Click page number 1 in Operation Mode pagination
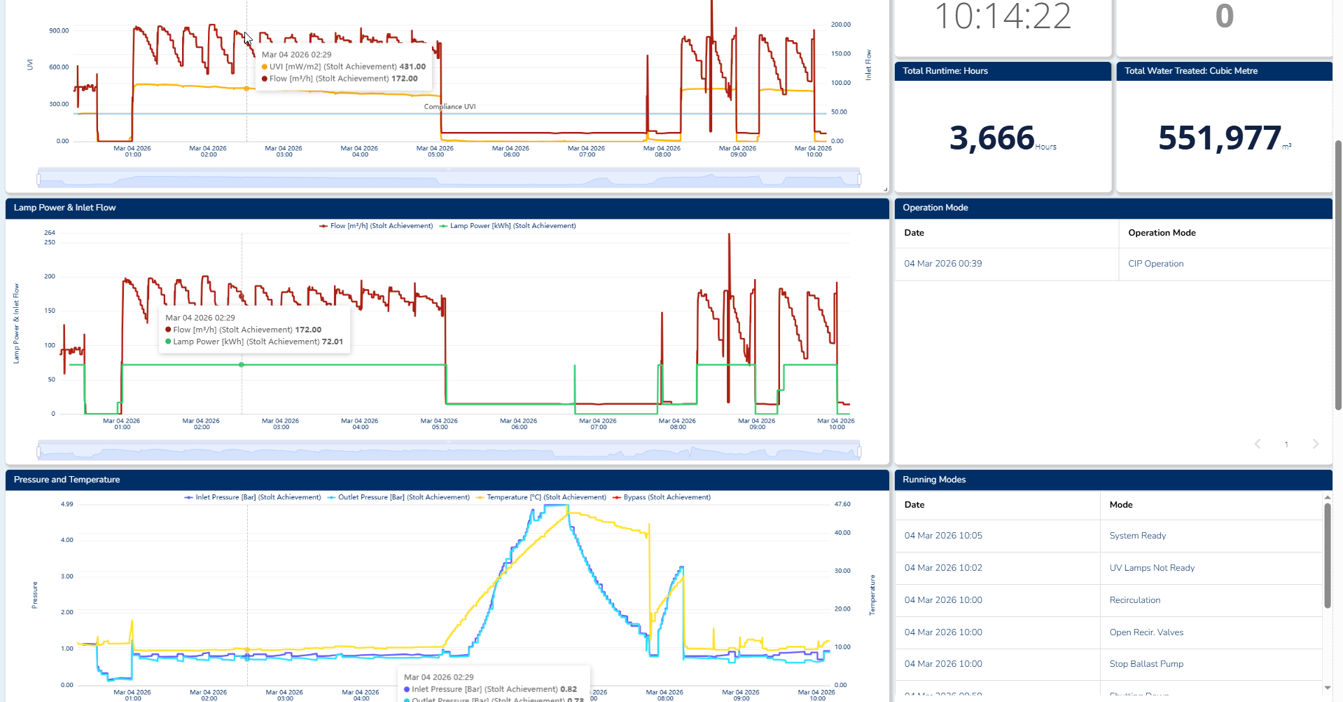The image size is (1343, 702). (1286, 444)
